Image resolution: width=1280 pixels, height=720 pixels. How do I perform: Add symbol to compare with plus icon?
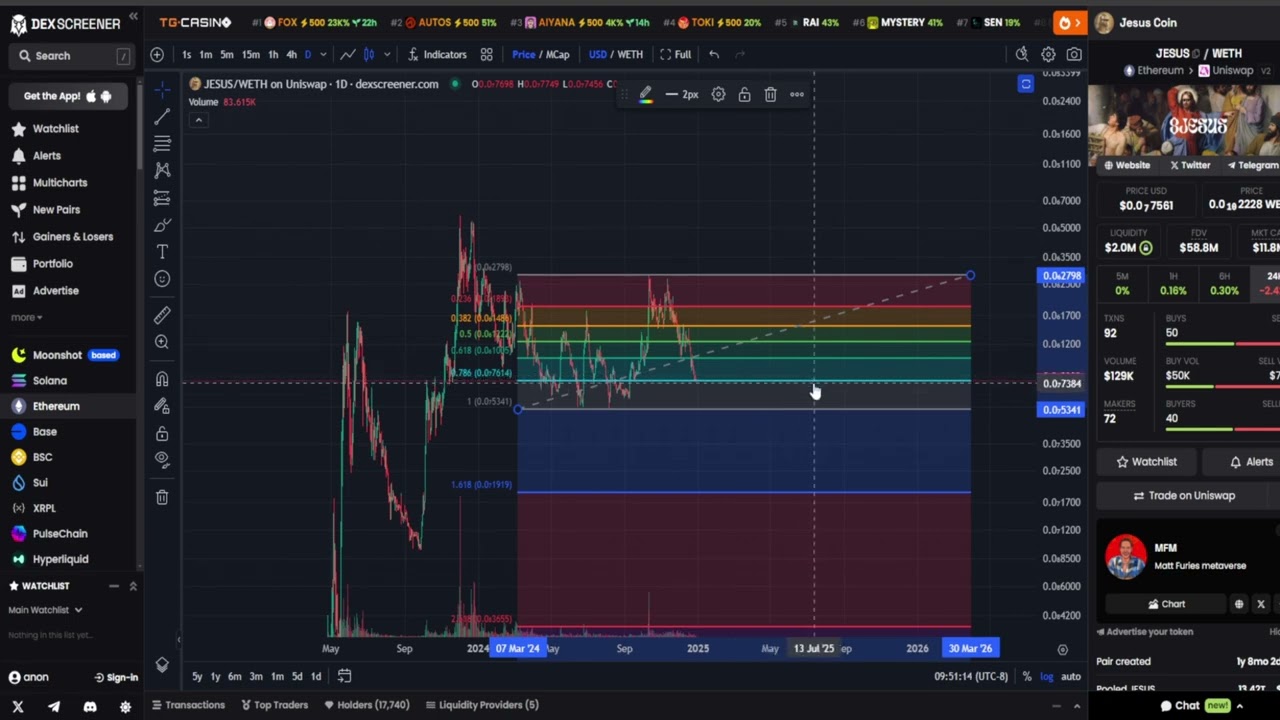click(x=157, y=54)
